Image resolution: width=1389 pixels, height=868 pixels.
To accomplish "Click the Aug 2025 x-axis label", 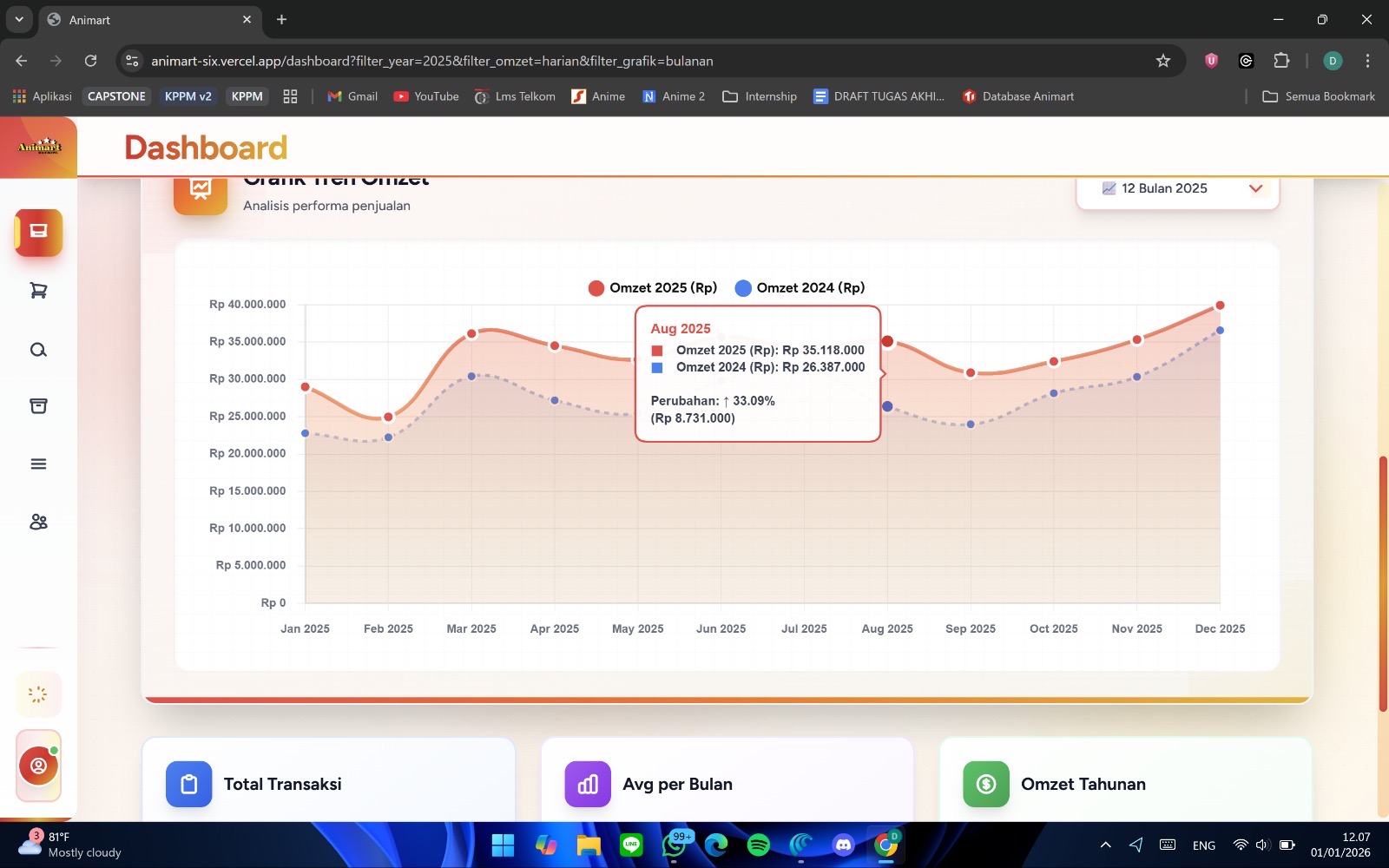I will pos(887,629).
